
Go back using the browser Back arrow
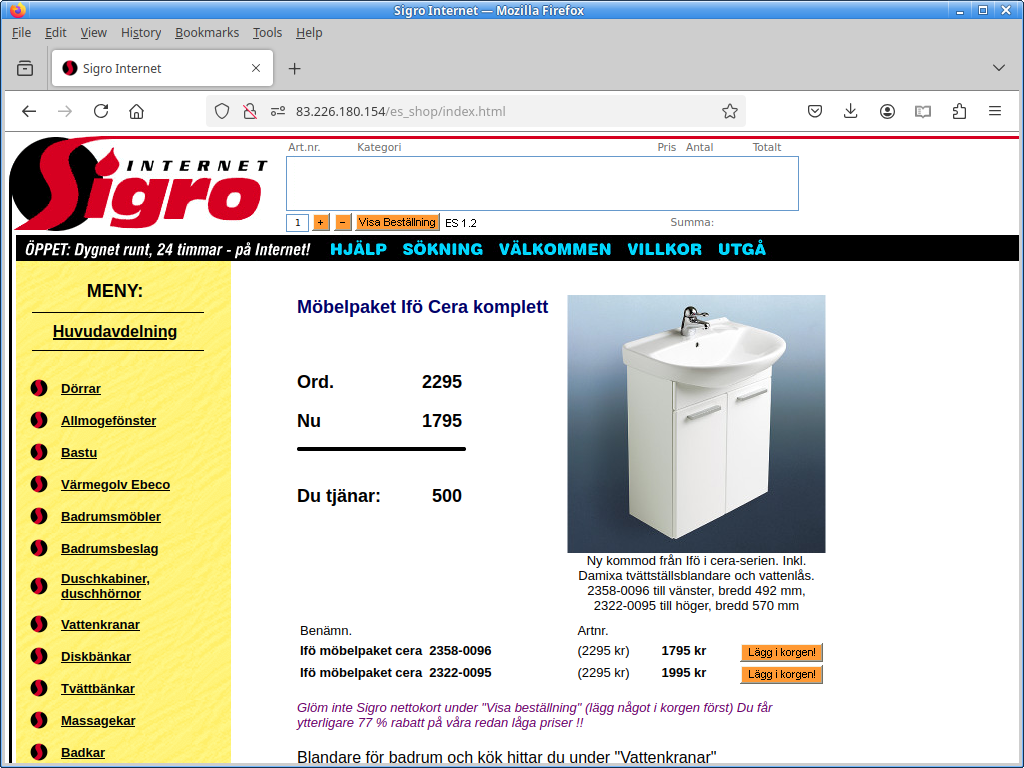29,111
